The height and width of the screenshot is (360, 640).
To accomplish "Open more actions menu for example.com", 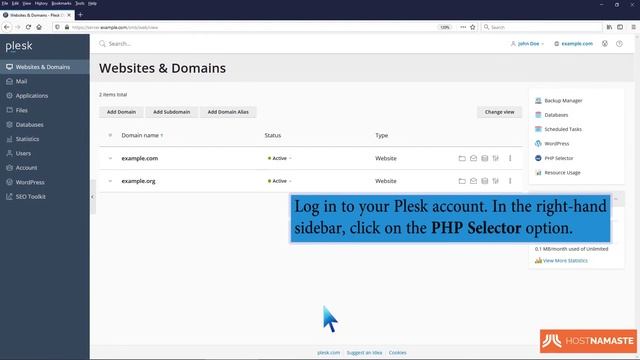I will [510, 158].
